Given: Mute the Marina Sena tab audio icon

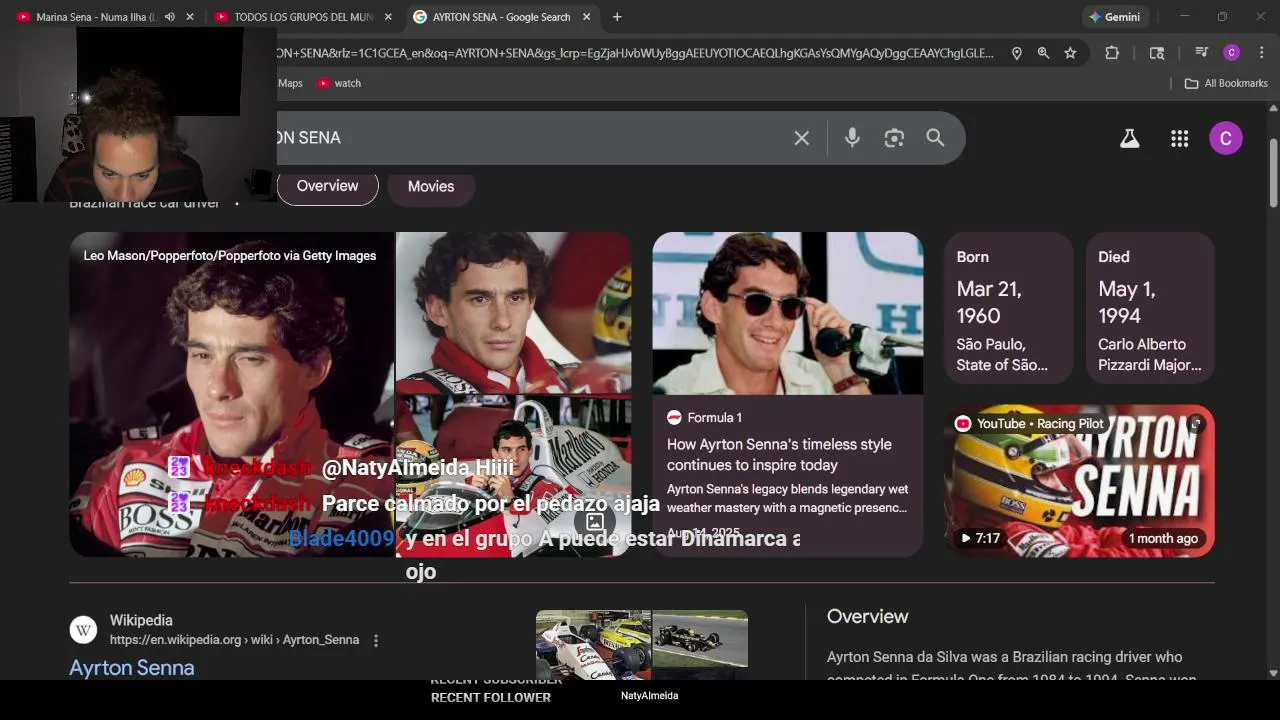Looking at the screenshot, I should point(169,17).
